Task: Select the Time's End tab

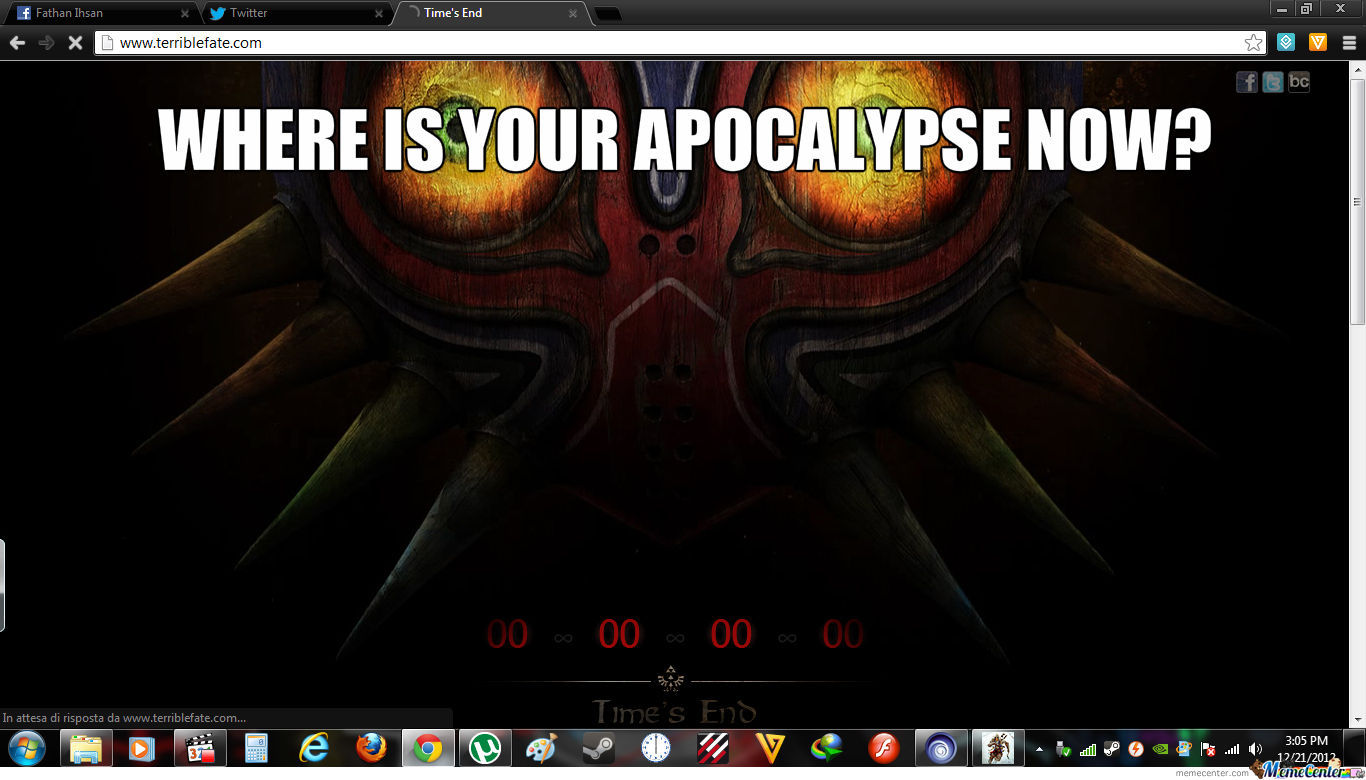Action: [x=490, y=13]
